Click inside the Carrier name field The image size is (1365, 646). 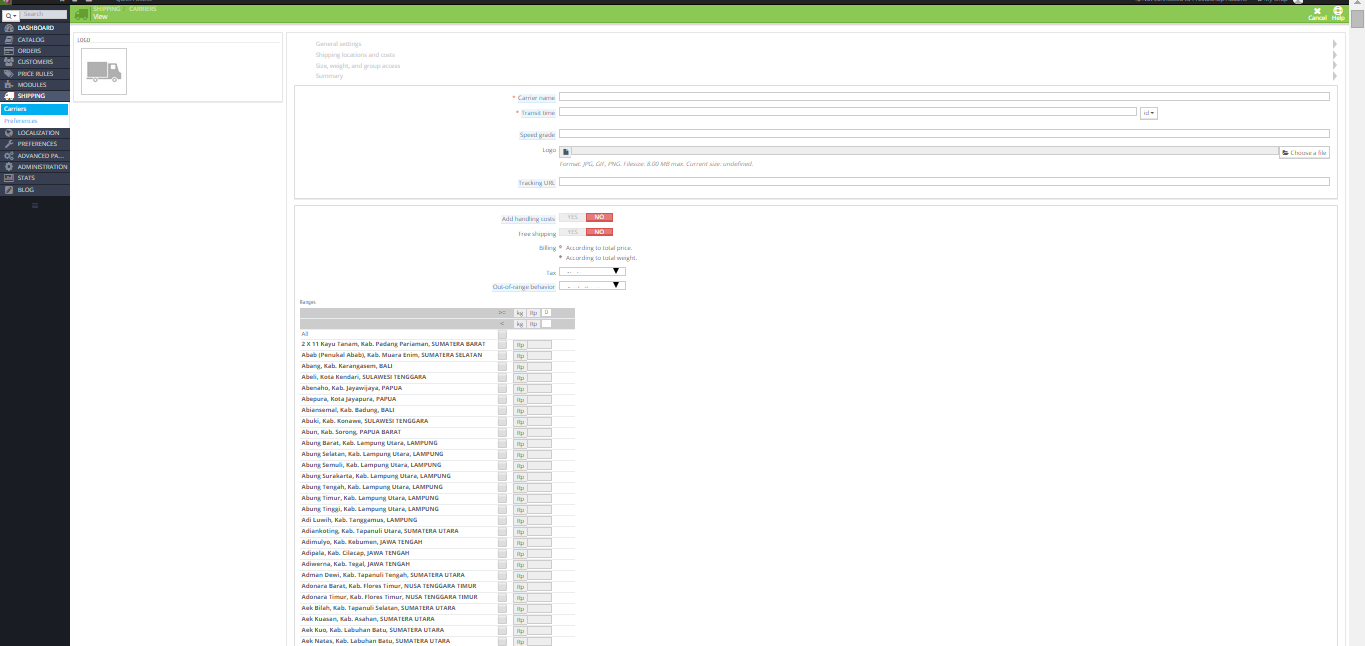pyautogui.click(x=944, y=97)
